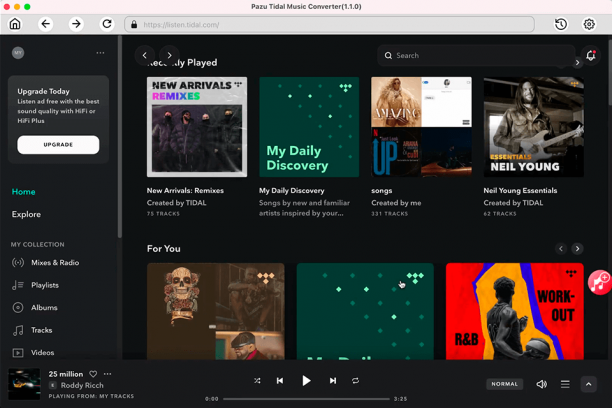The height and width of the screenshot is (408, 612).
Task: Click the 25 million track title
Action: (66, 374)
